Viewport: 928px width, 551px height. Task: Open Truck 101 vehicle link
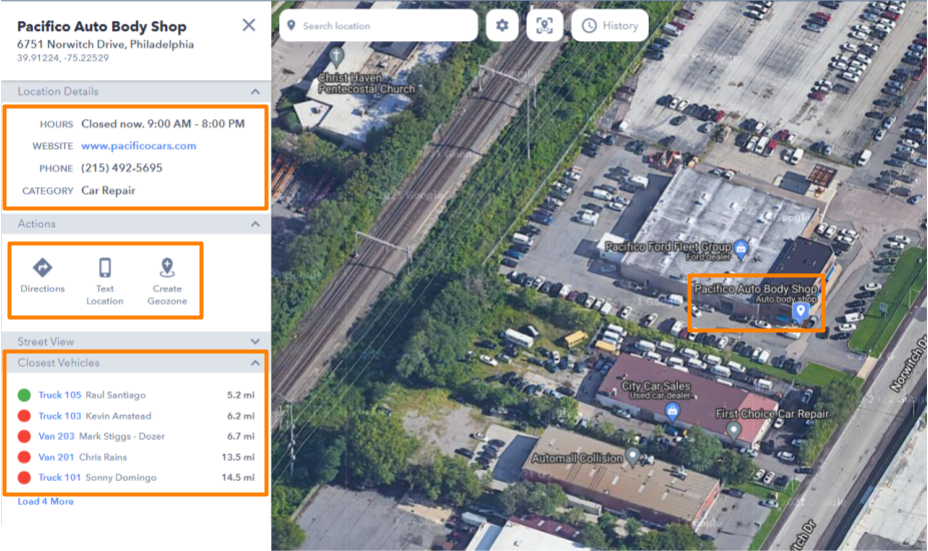click(60, 477)
